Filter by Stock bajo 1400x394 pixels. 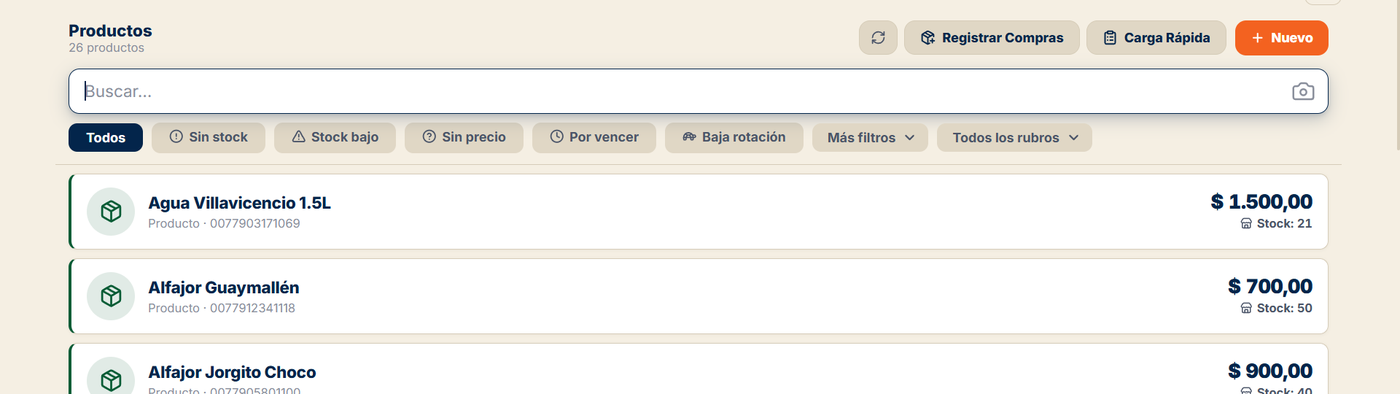[x=335, y=138]
